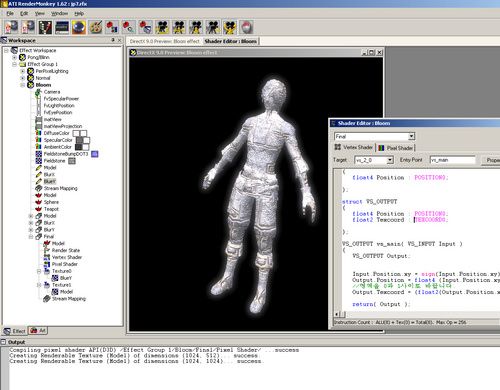Open the paint palette toolbar icon
This screenshot has width=500, height=390.
(96, 27)
